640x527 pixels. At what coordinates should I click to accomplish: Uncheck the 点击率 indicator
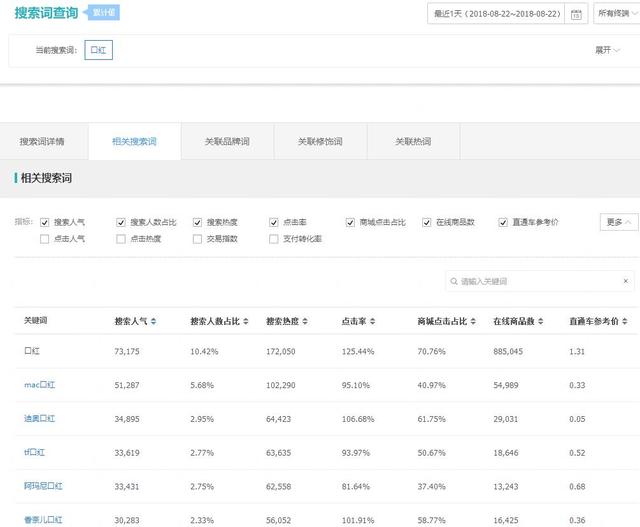point(274,222)
